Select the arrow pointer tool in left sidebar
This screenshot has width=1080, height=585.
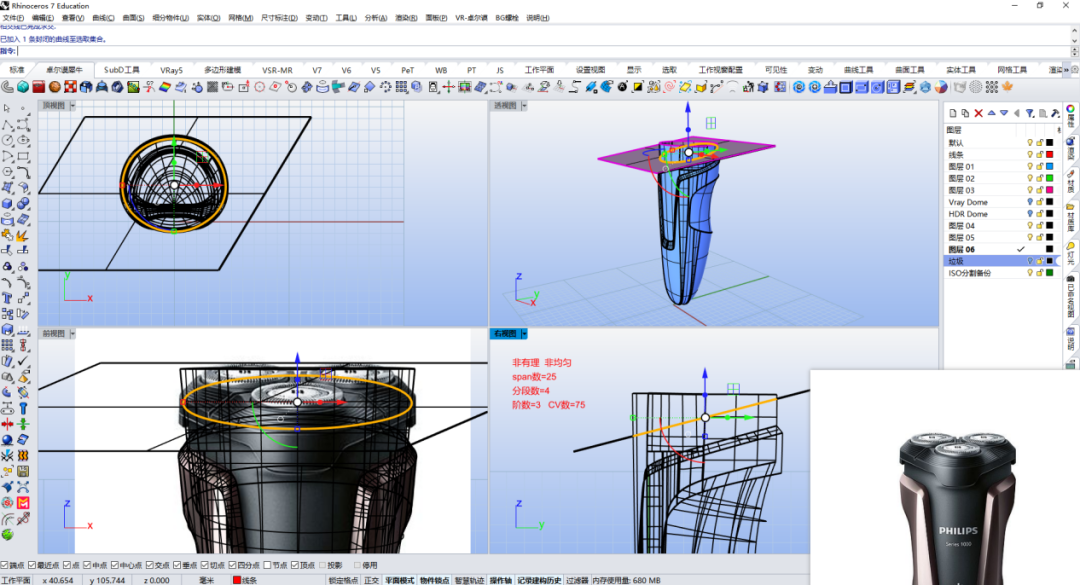point(7,108)
